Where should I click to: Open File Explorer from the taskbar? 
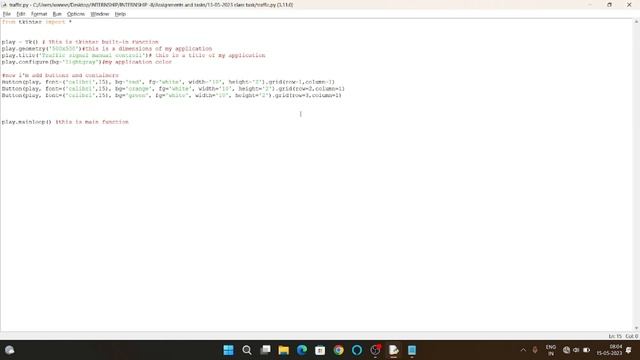tap(284, 350)
